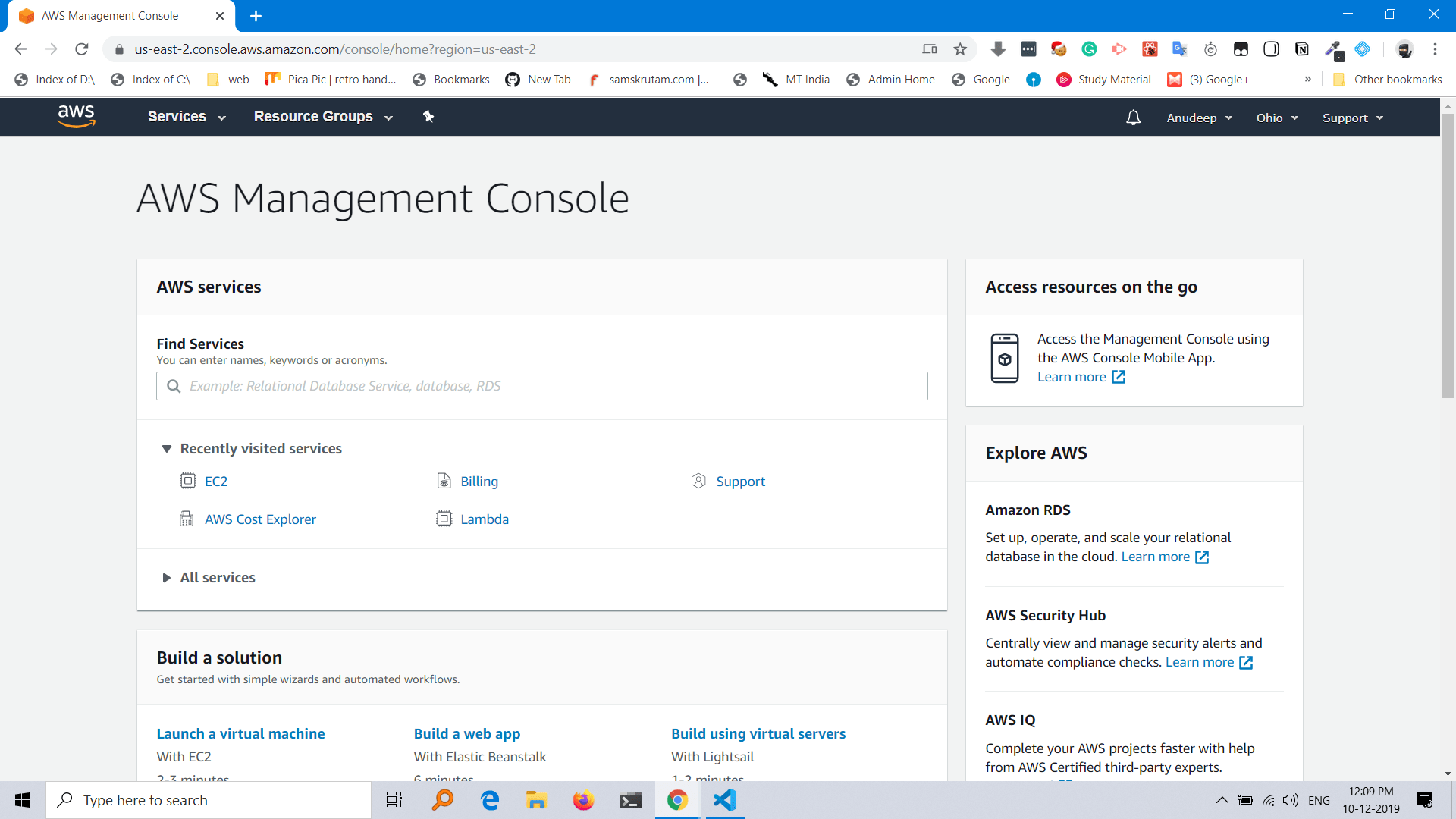Close the AWS Management Console tab
The image size is (1456, 819).
(219, 16)
